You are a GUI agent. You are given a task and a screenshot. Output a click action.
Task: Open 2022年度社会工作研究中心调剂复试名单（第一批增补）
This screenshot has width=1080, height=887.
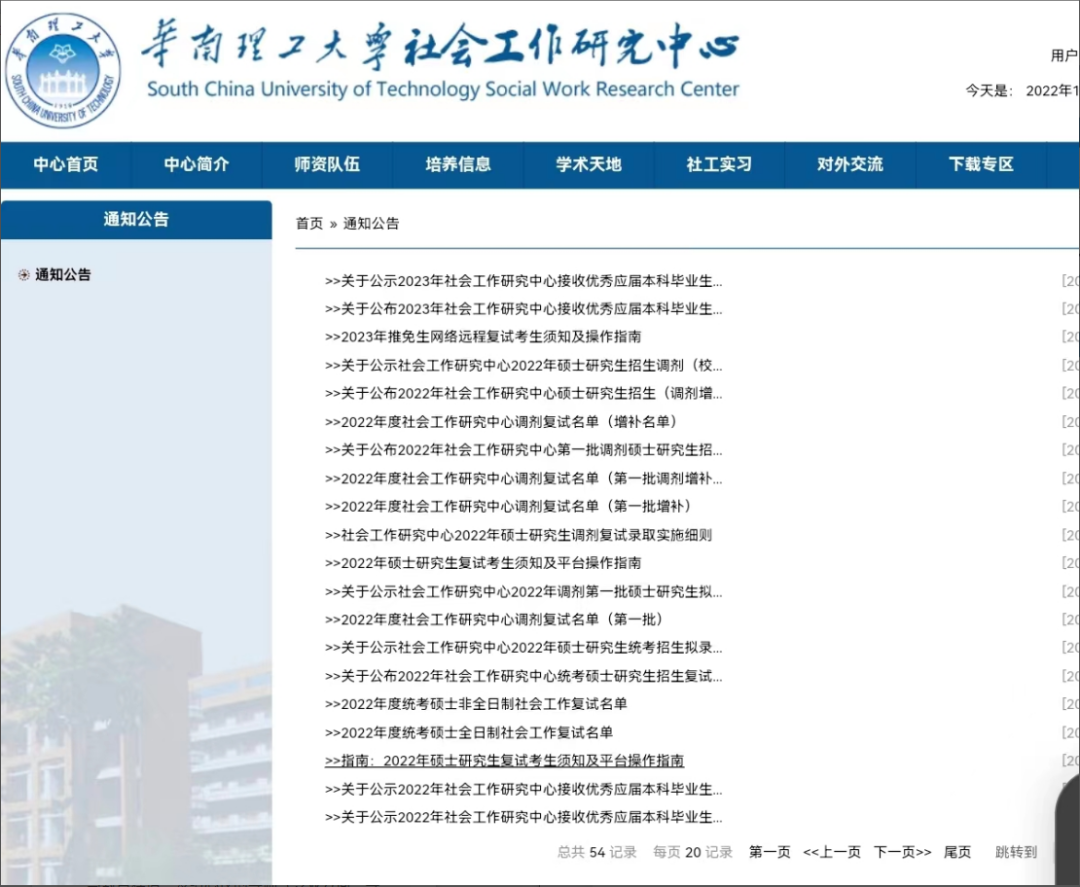(x=509, y=506)
